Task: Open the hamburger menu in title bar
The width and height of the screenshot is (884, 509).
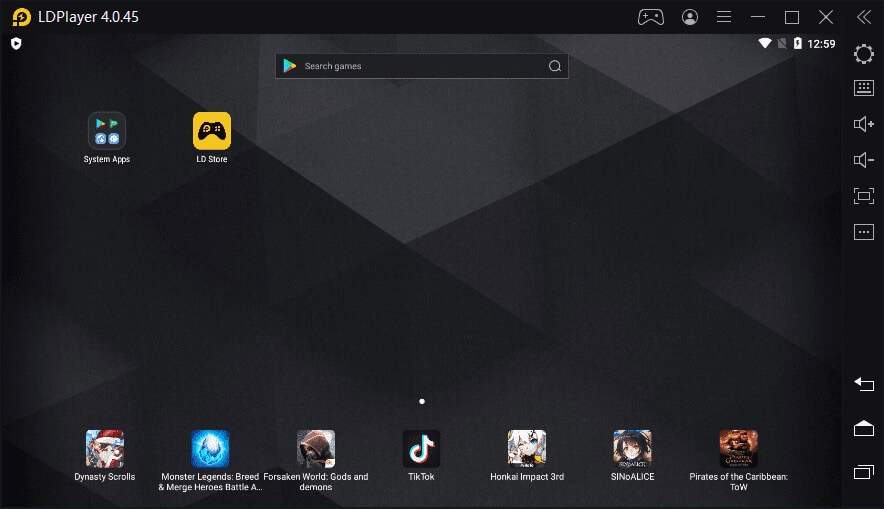Action: click(724, 17)
